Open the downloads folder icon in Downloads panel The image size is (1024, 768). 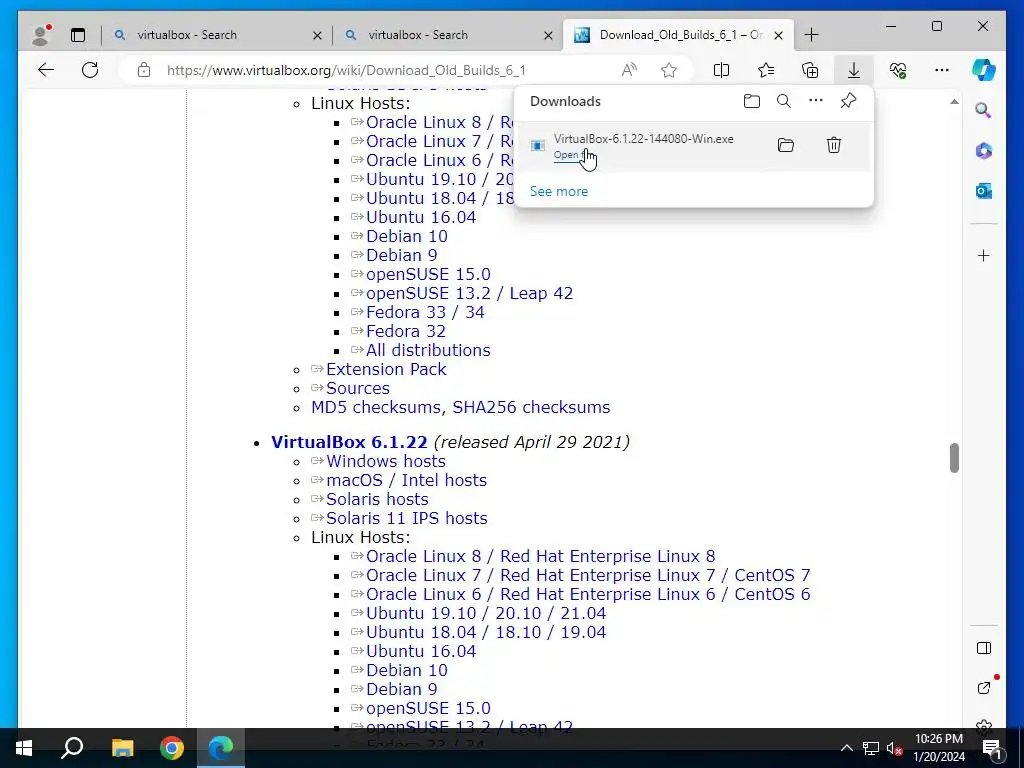(x=752, y=101)
